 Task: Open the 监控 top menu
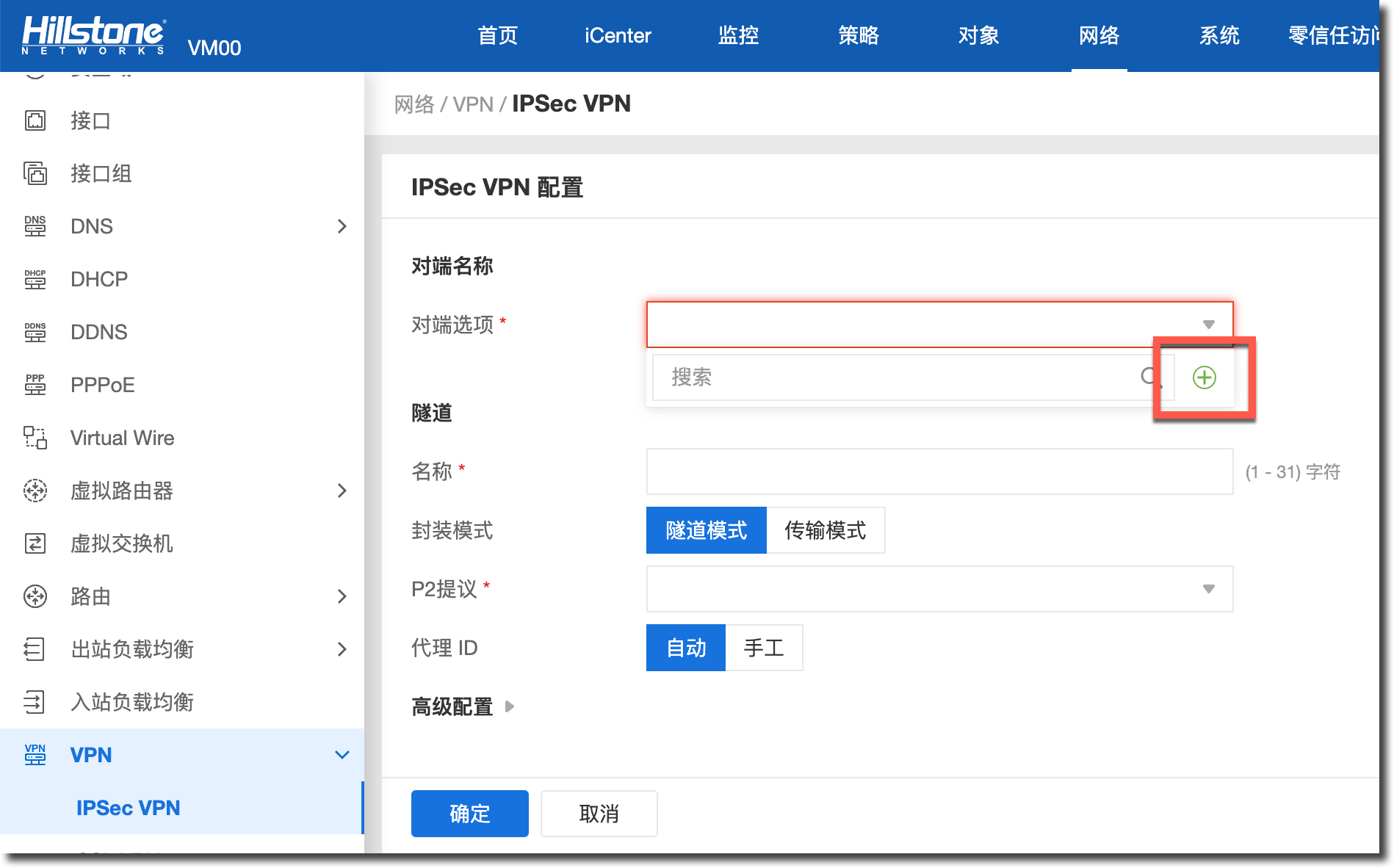(x=738, y=35)
